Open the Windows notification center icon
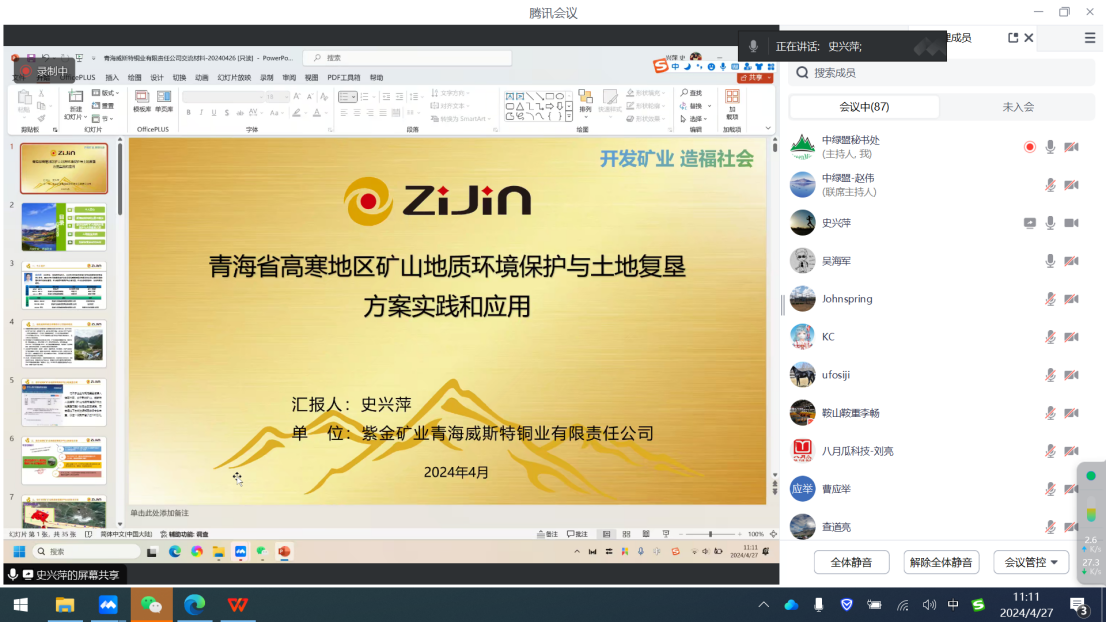The image size is (1106, 623). [x=1078, y=605]
